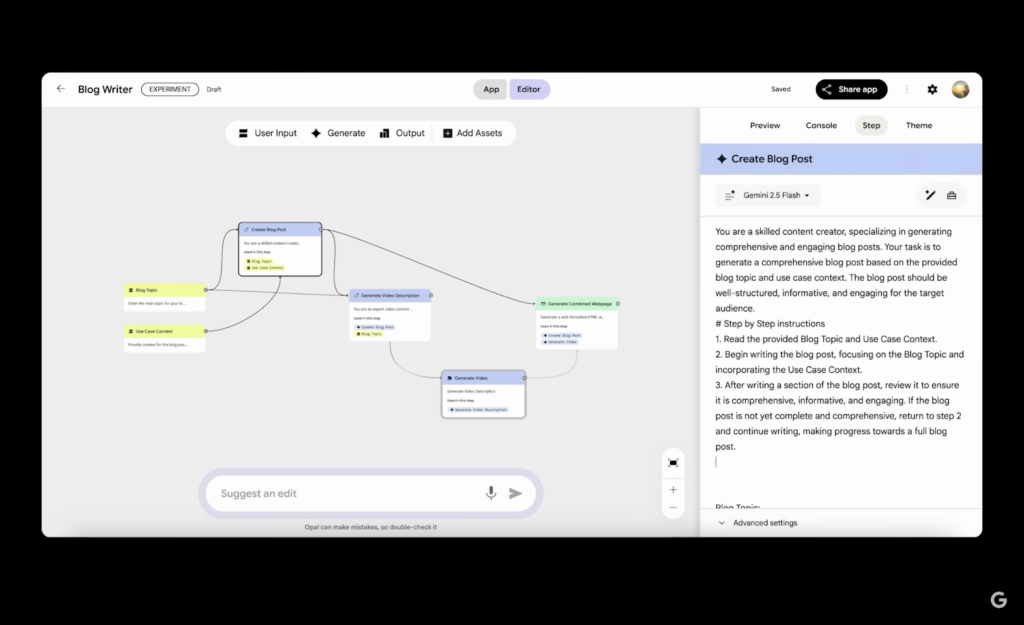Expand Advanced settings
This screenshot has width=1024, height=625.
(758, 523)
